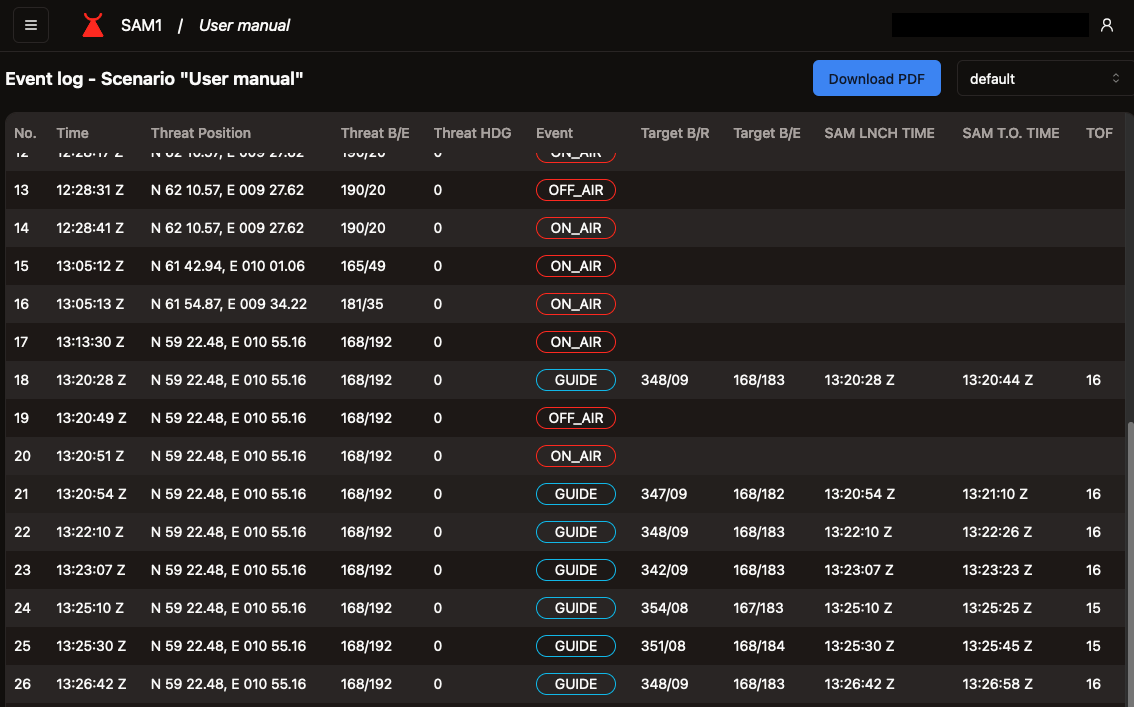Select SAM launch time 13:22:10 Z
This screenshot has width=1134, height=707.
click(x=858, y=532)
